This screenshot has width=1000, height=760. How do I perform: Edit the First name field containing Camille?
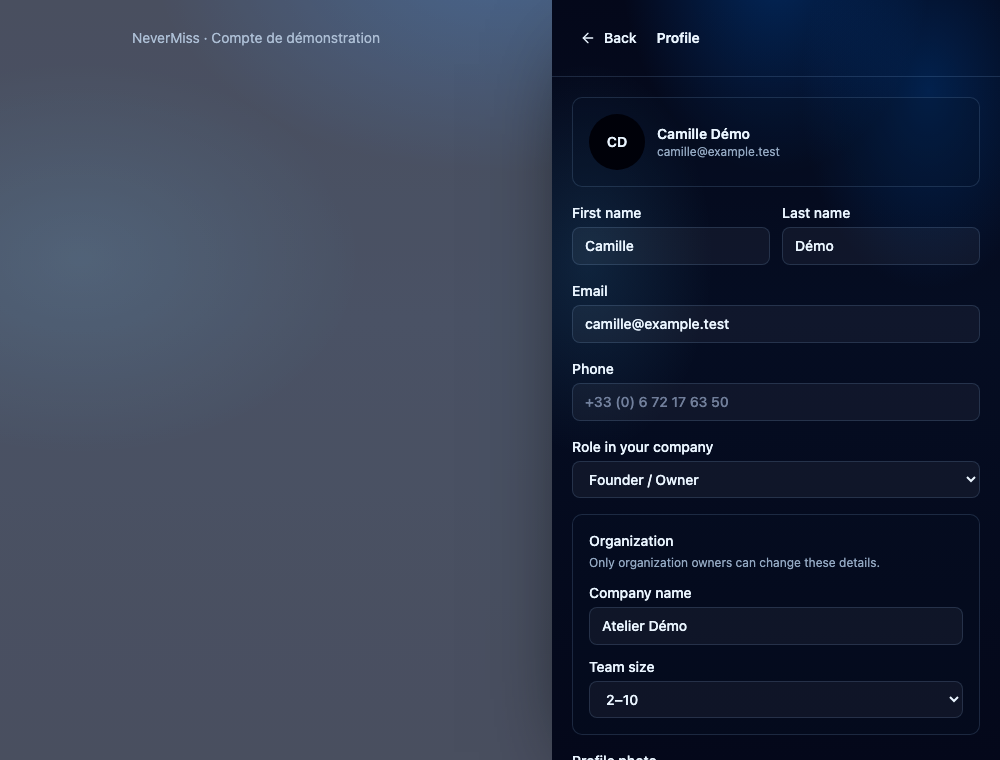click(x=670, y=246)
